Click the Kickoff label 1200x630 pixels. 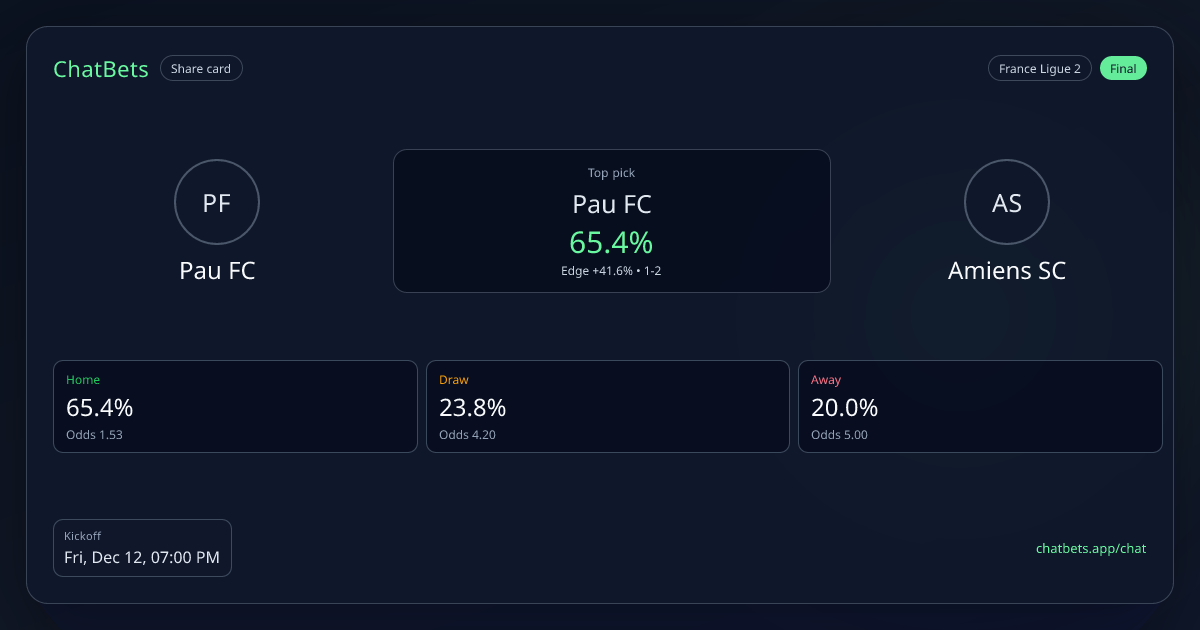[x=82, y=536]
